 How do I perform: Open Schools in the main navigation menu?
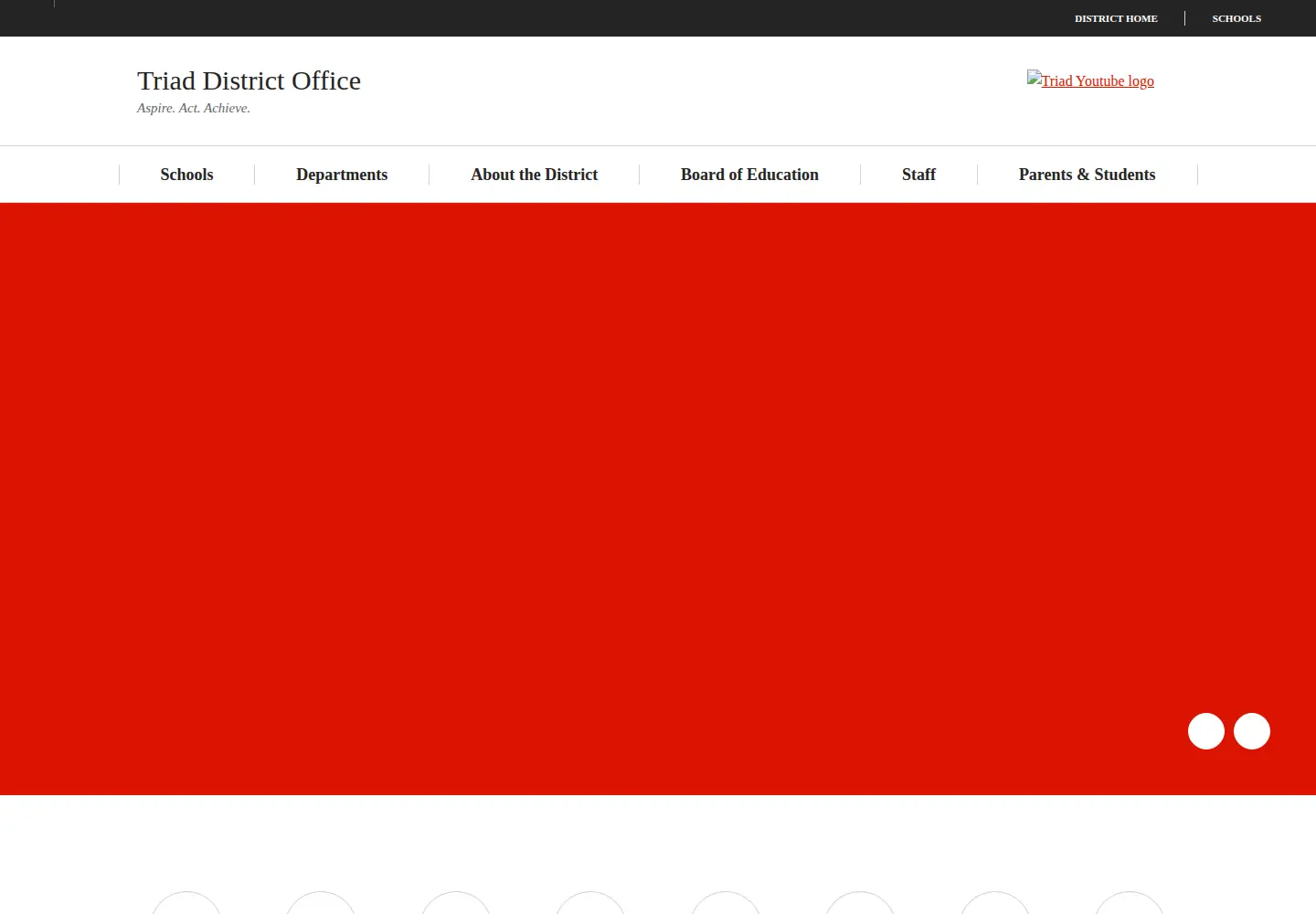[x=186, y=175]
